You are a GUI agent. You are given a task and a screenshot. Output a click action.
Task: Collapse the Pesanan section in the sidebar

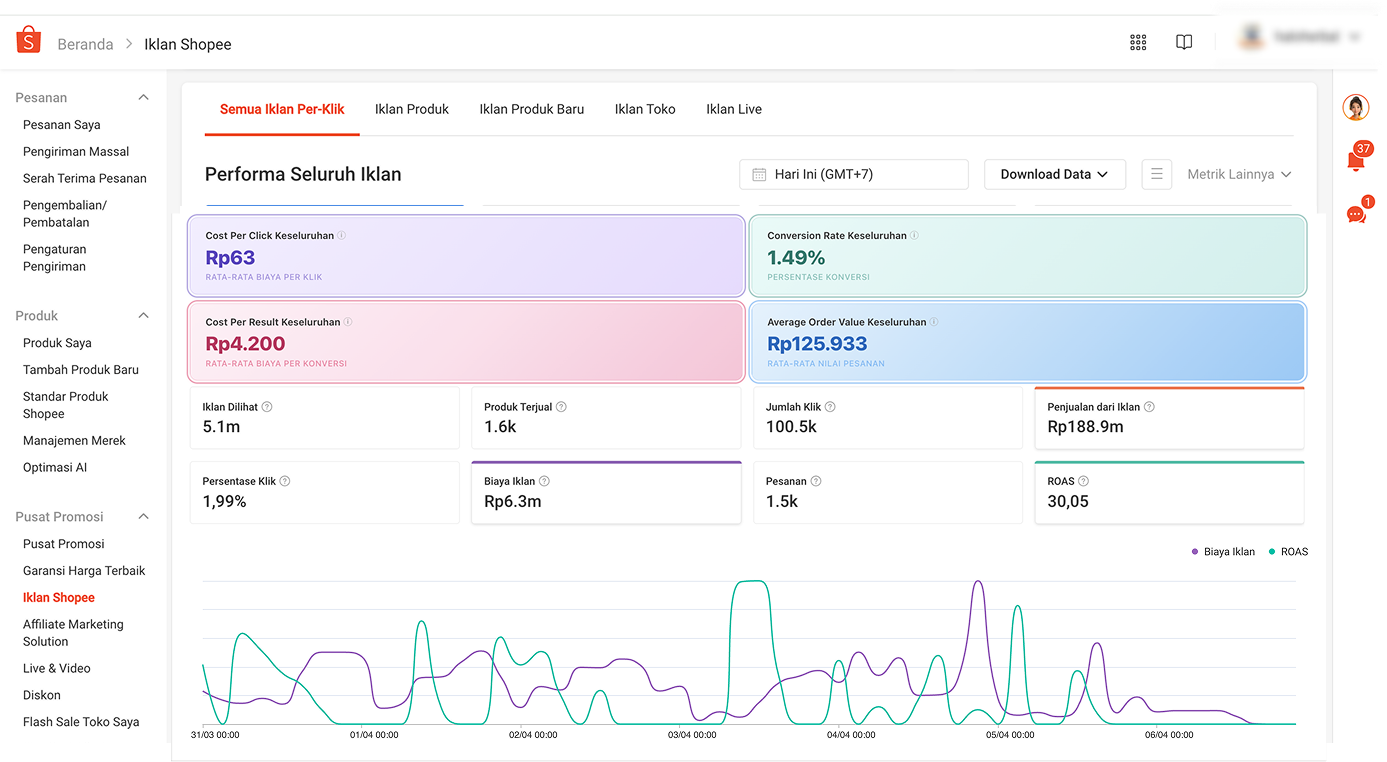(143, 97)
